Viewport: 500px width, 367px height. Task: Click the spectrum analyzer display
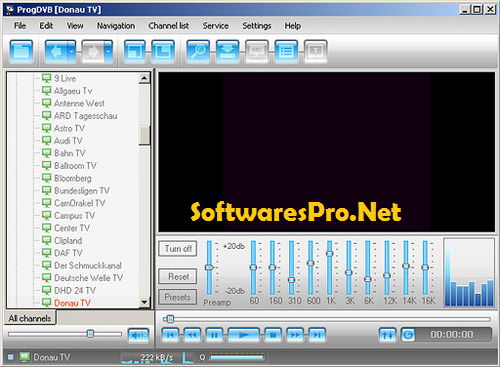(469, 272)
